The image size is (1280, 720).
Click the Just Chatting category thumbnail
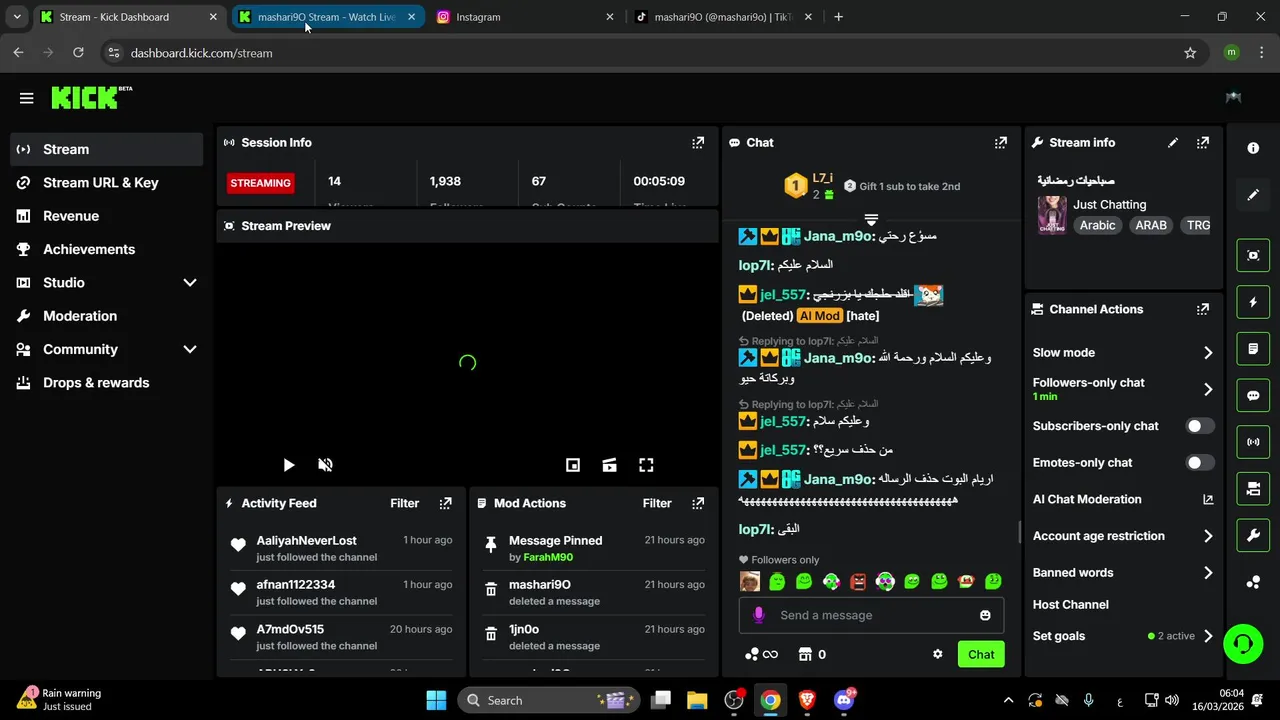[x=1052, y=215]
